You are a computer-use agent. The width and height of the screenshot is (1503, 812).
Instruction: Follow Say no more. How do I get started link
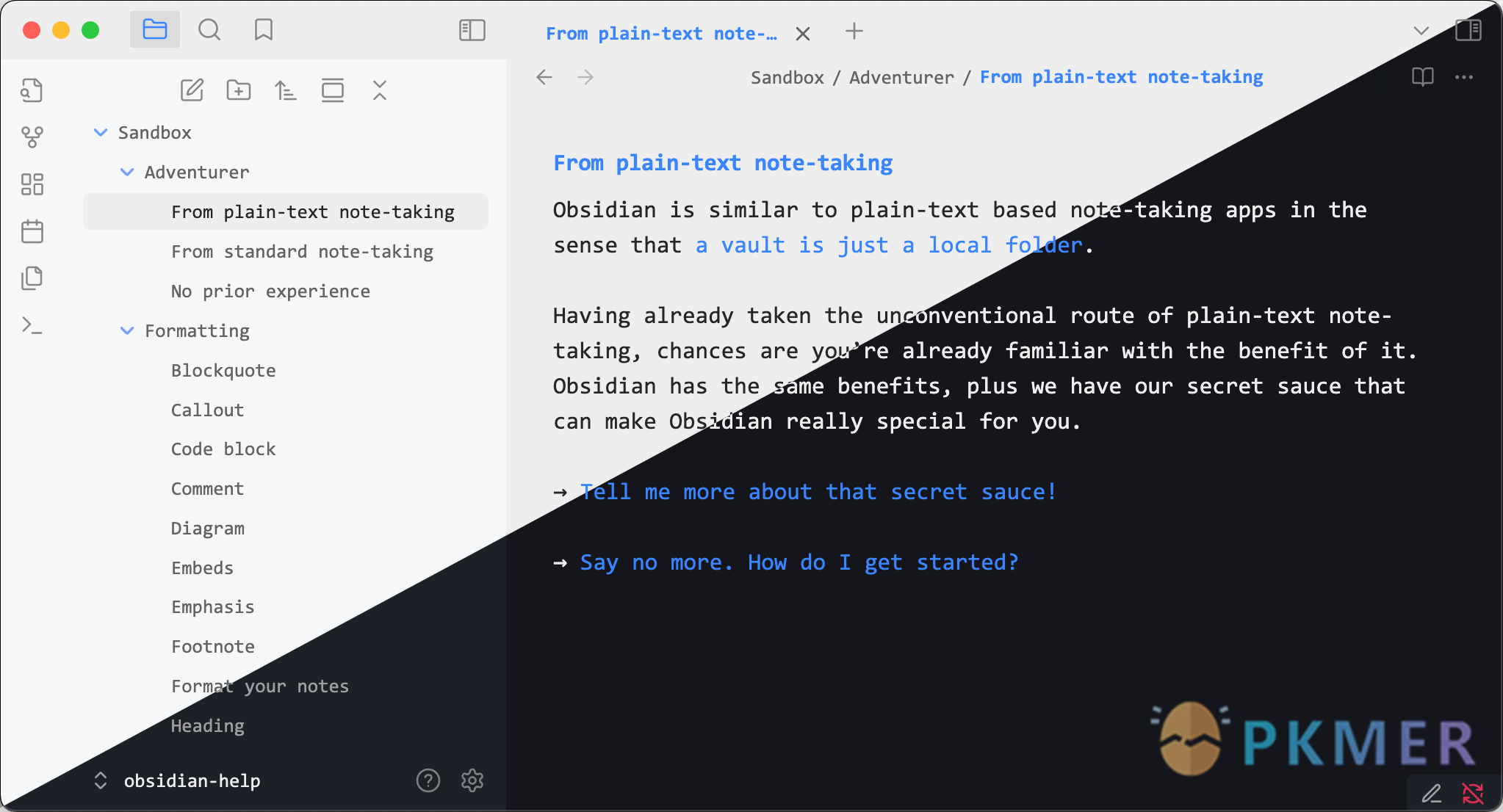point(799,562)
